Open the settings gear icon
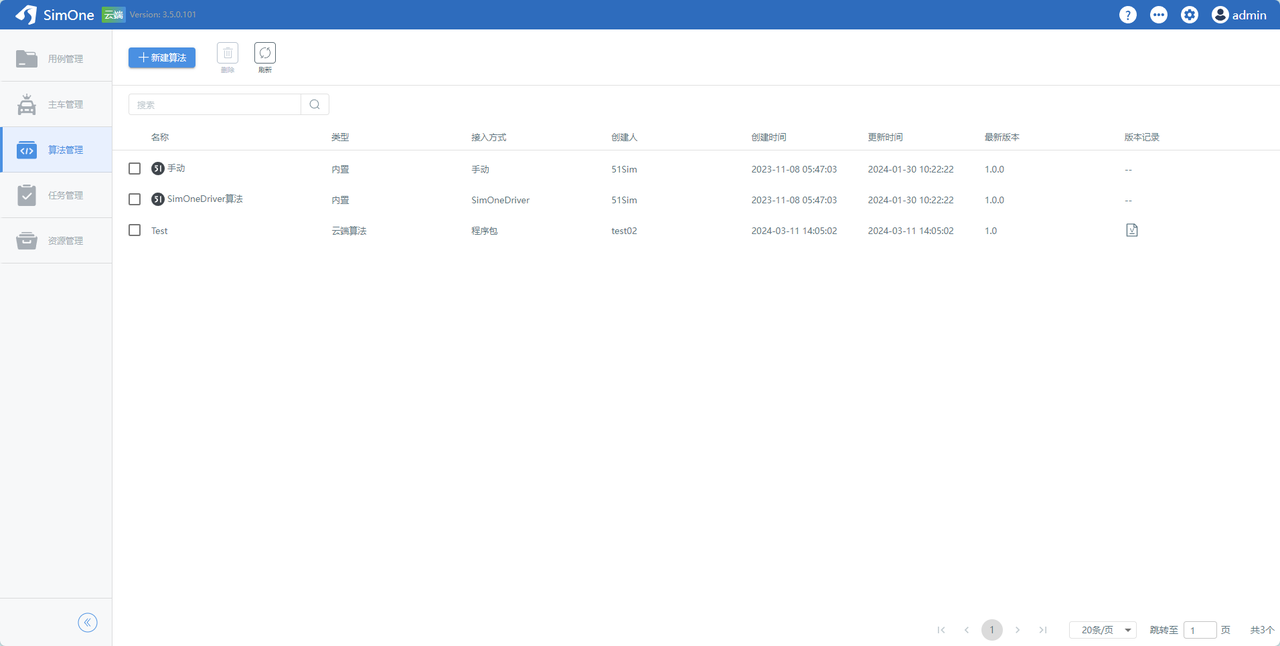 pos(1189,15)
